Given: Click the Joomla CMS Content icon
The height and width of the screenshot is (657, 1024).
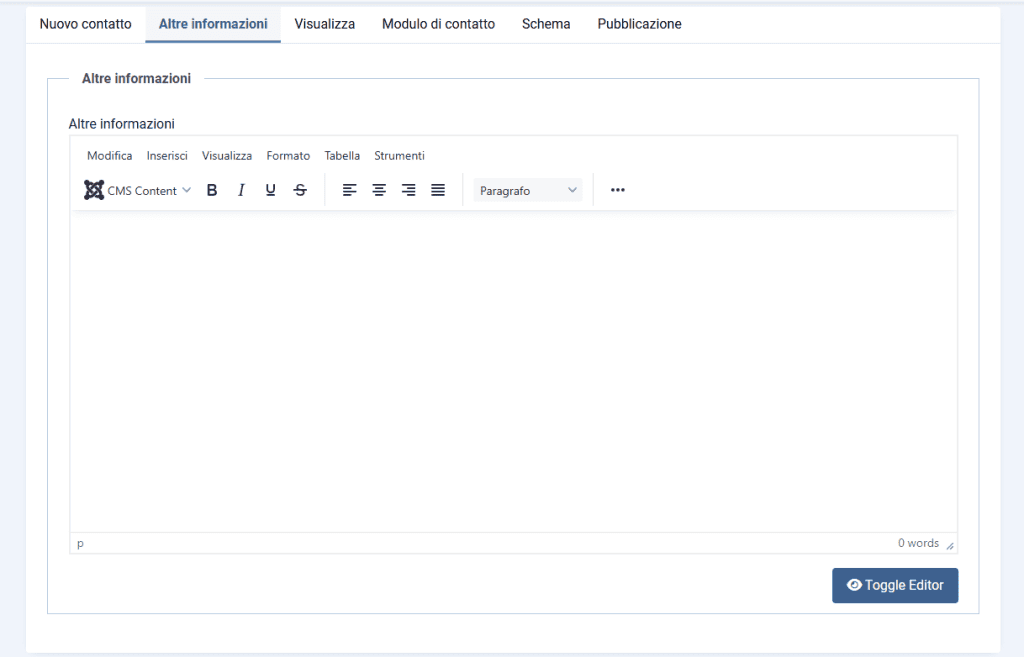Looking at the screenshot, I should 93,189.
